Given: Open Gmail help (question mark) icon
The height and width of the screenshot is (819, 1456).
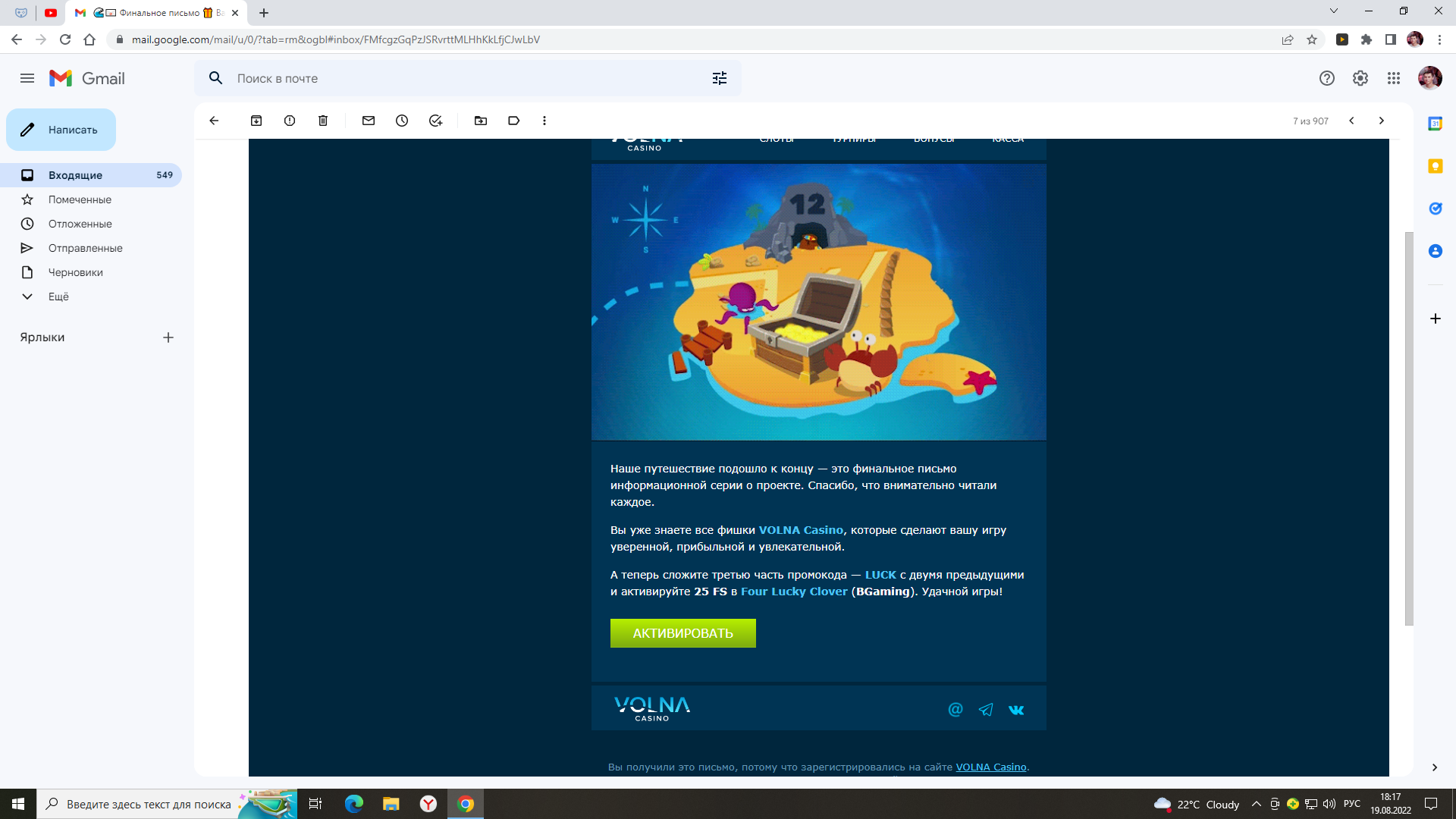Looking at the screenshot, I should point(1327,78).
